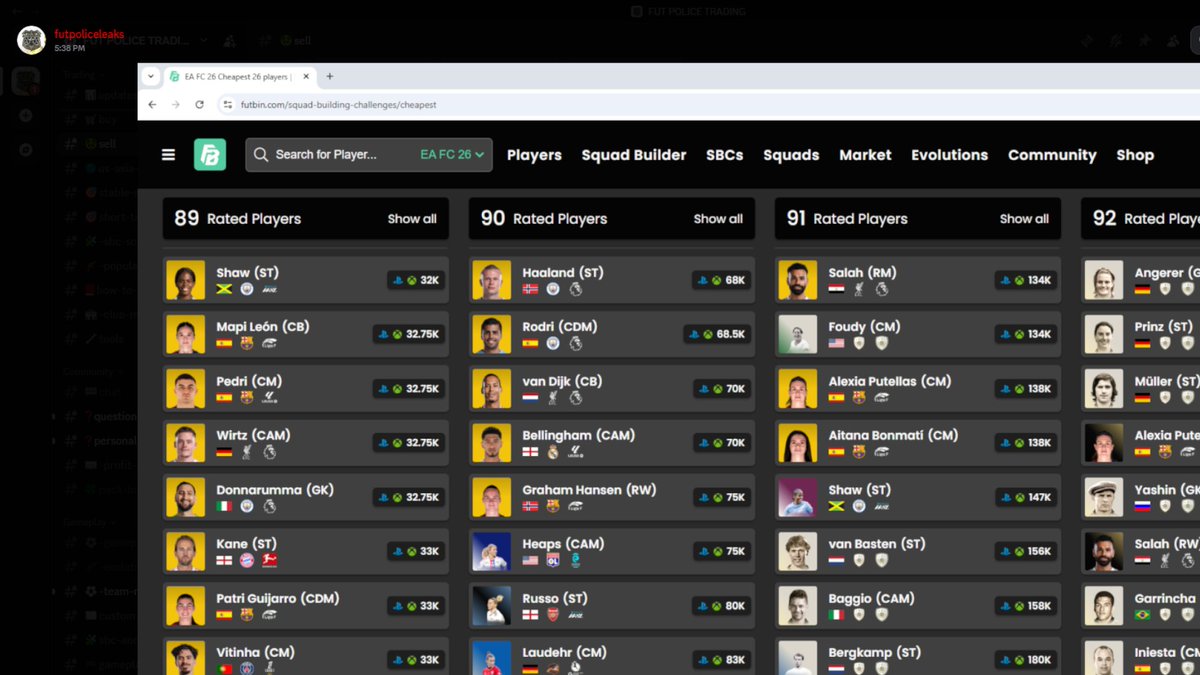Open the Market menu
Screen dimensions: 1200x675
[865, 155]
